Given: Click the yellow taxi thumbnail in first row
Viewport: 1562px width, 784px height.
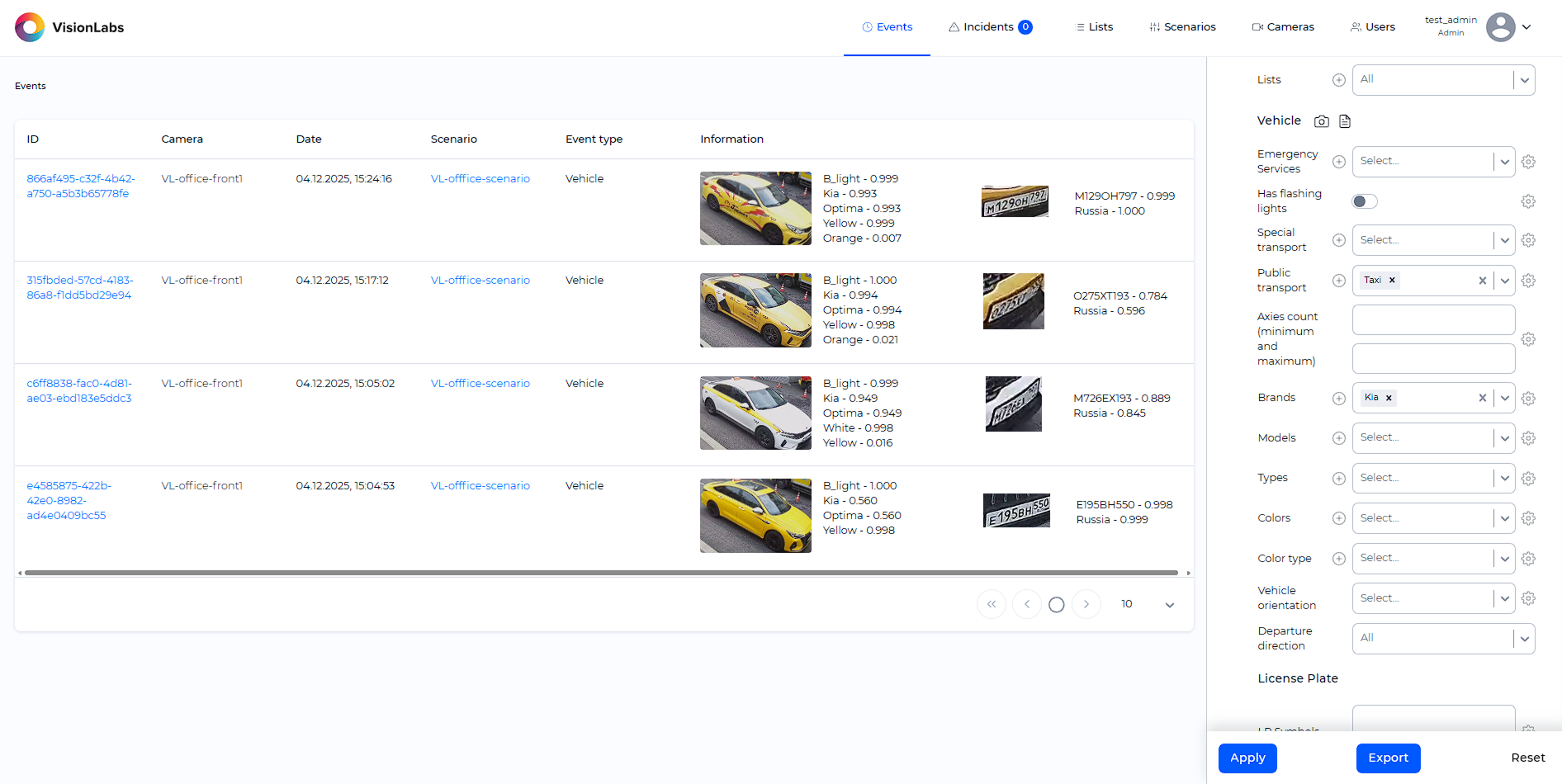Looking at the screenshot, I should [755, 208].
